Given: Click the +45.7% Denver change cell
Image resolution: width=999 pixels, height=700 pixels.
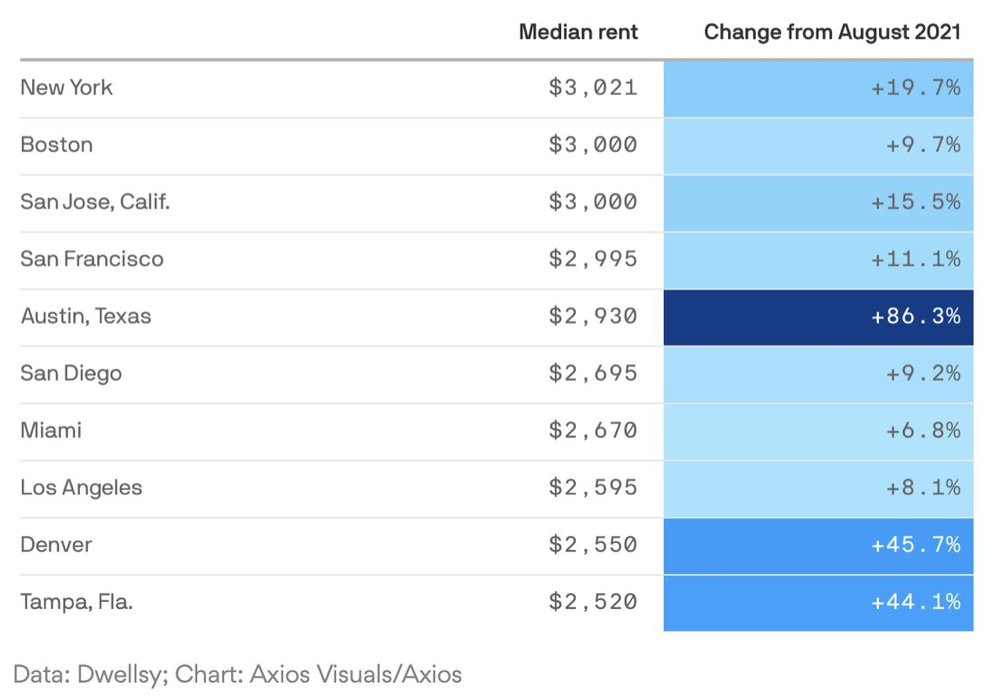Looking at the screenshot, I should (818, 545).
